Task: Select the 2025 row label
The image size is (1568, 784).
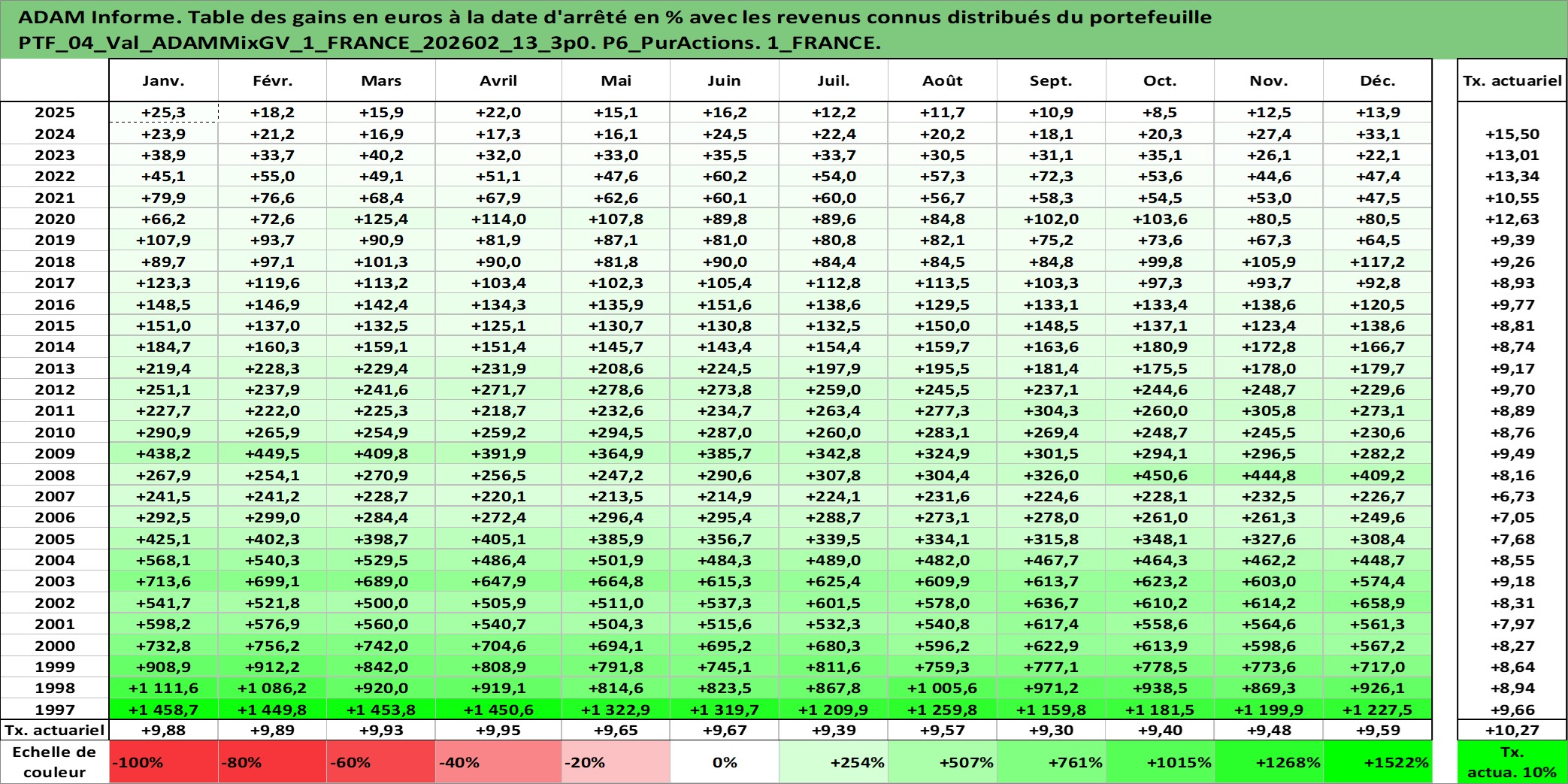Action: [x=55, y=112]
